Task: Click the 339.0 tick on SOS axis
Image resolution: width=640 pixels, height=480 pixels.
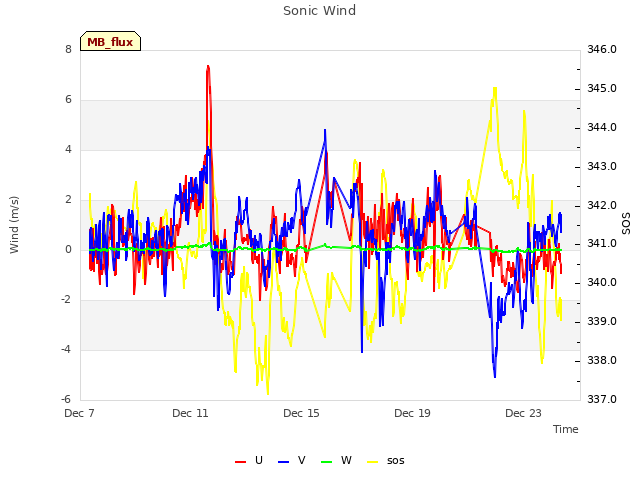Action: [602, 322]
